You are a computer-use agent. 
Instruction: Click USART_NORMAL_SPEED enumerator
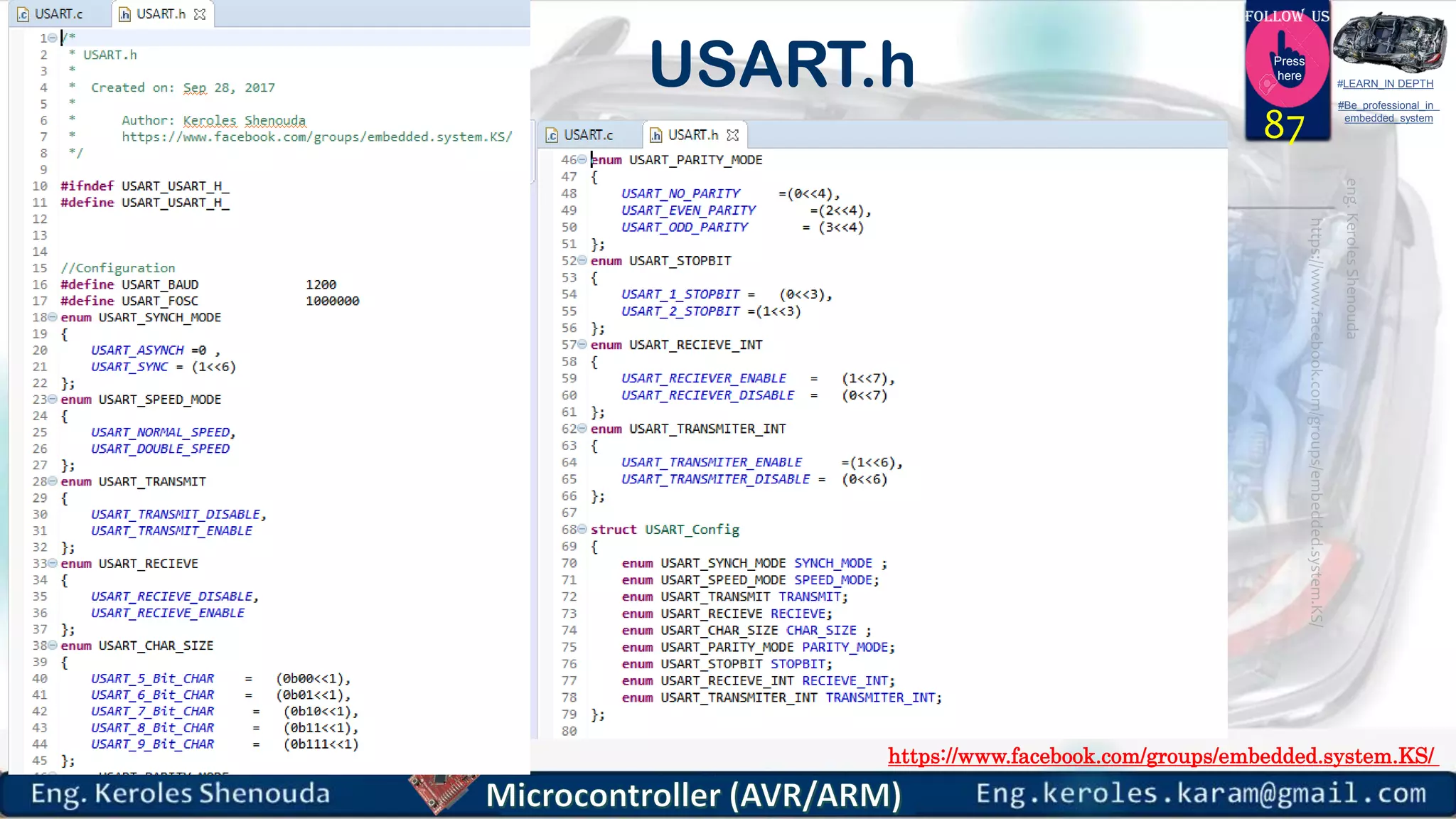coord(161,432)
